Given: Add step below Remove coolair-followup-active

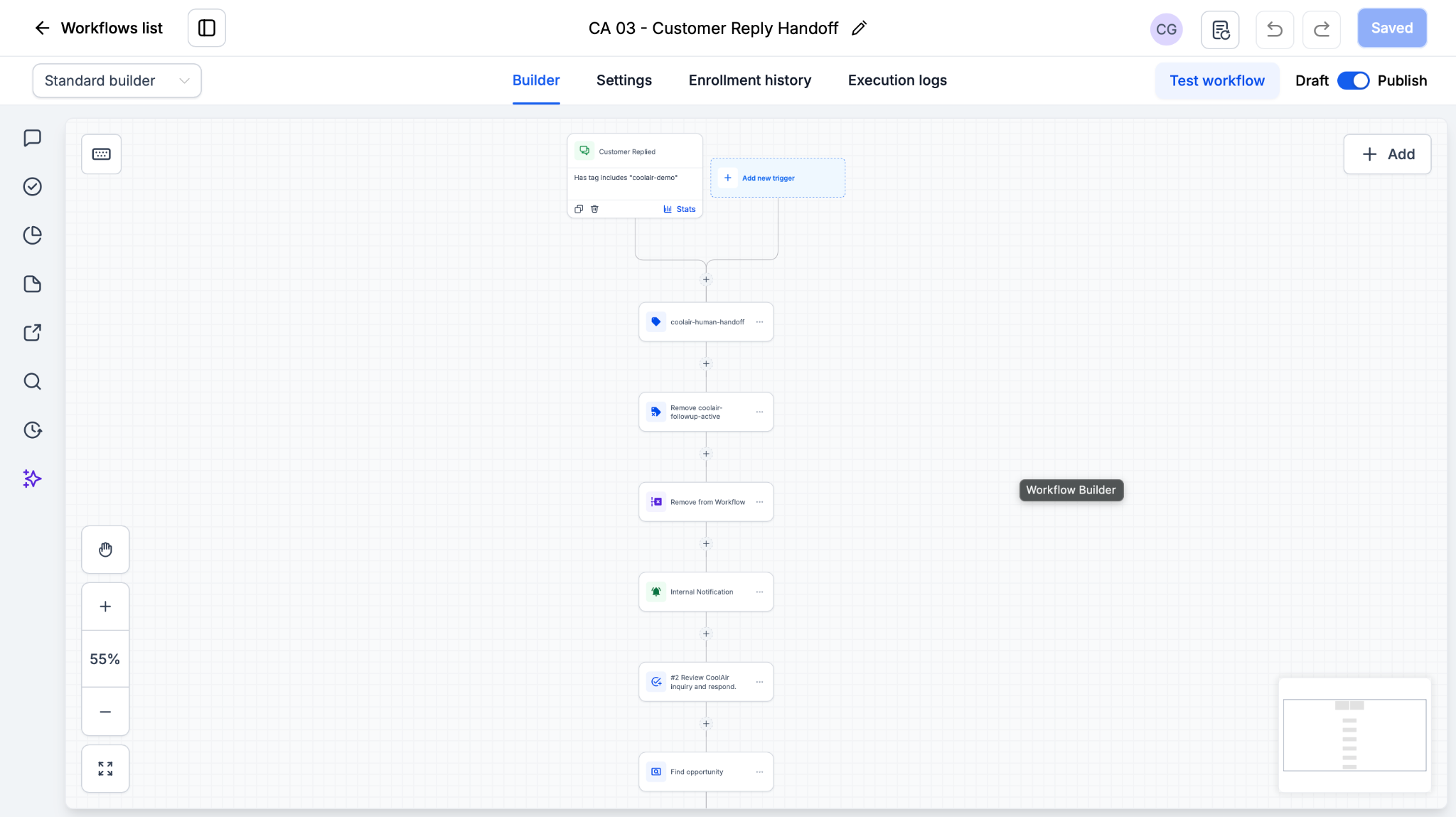Looking at the screenshot, I should tap(706, 454).
